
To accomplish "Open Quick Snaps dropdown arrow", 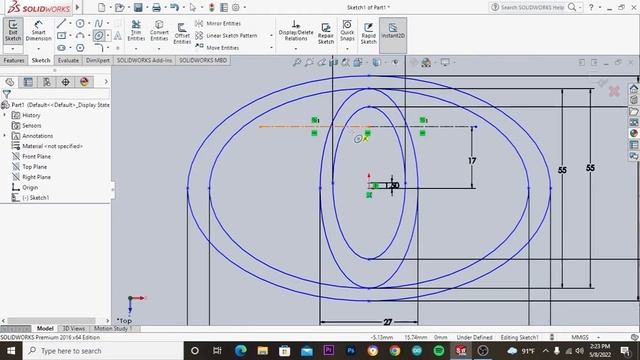I will point(347,49).
